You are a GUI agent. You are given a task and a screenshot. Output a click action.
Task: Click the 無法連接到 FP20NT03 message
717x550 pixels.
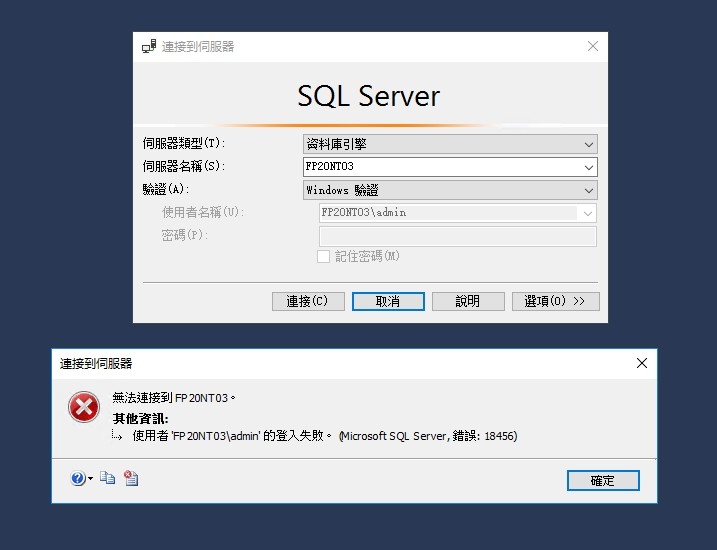coord(174,398)
